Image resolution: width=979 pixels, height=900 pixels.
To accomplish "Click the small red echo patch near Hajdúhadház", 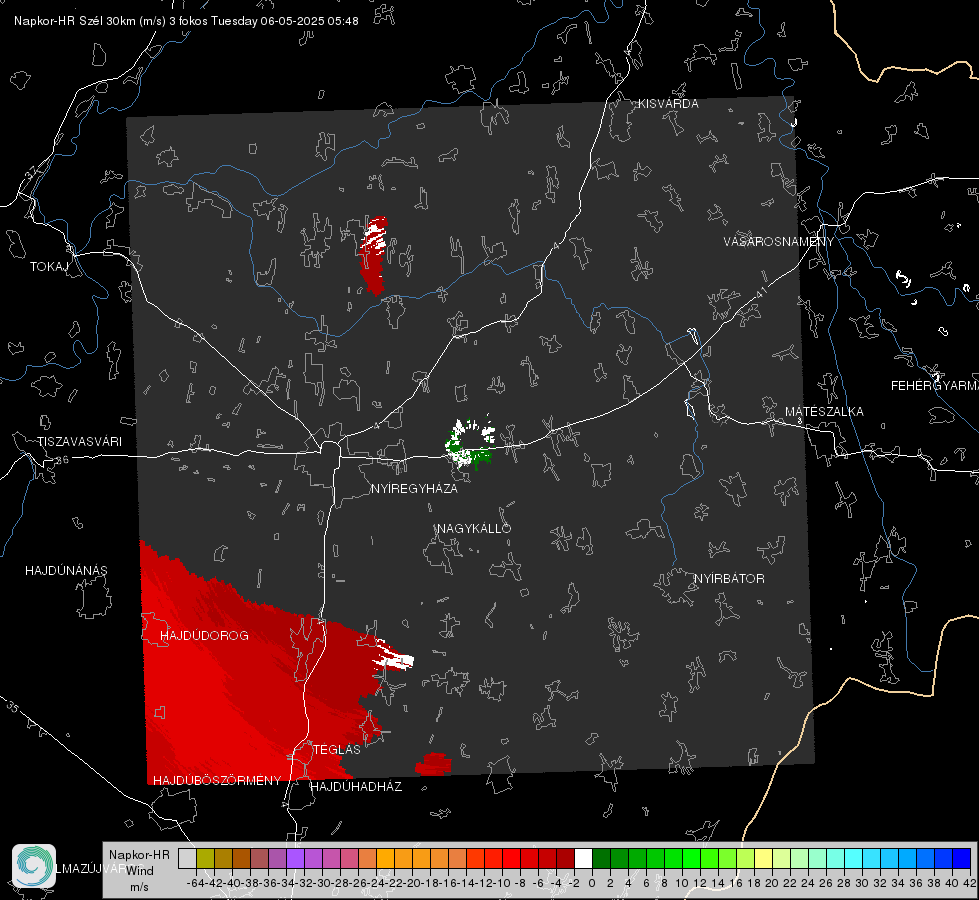I will point(433,764).
